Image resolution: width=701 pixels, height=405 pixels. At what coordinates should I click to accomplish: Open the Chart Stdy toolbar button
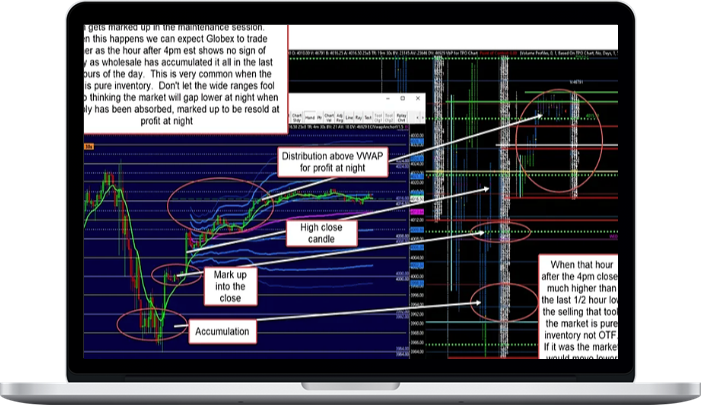pos(296,117)
